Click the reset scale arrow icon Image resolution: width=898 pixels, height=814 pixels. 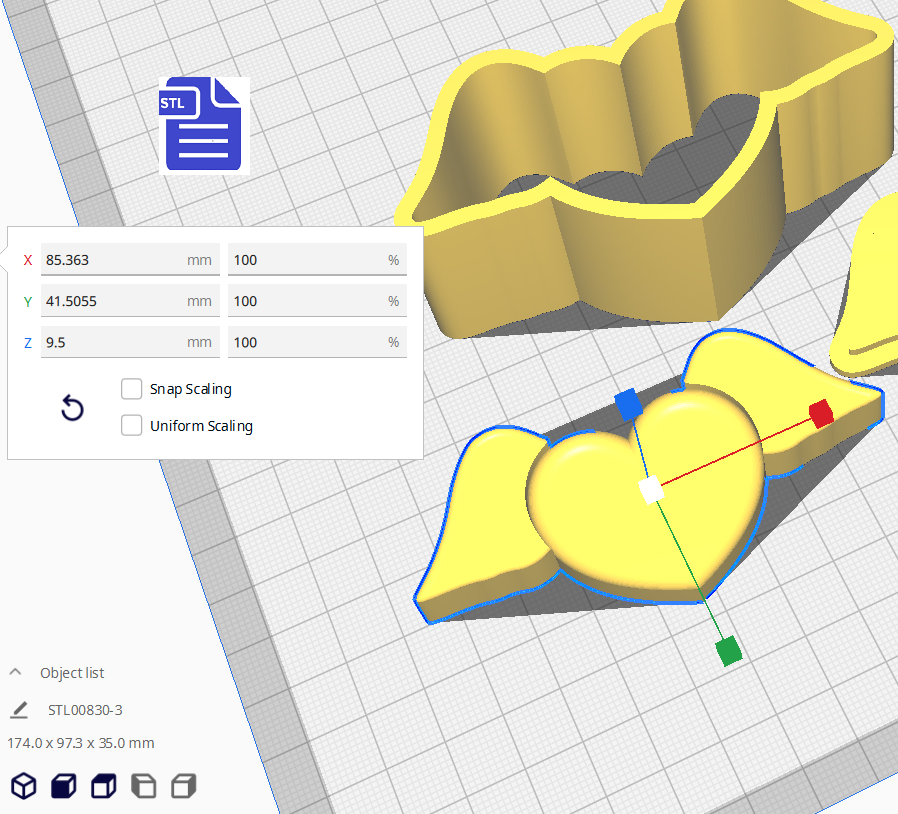[x=72, y=408]
